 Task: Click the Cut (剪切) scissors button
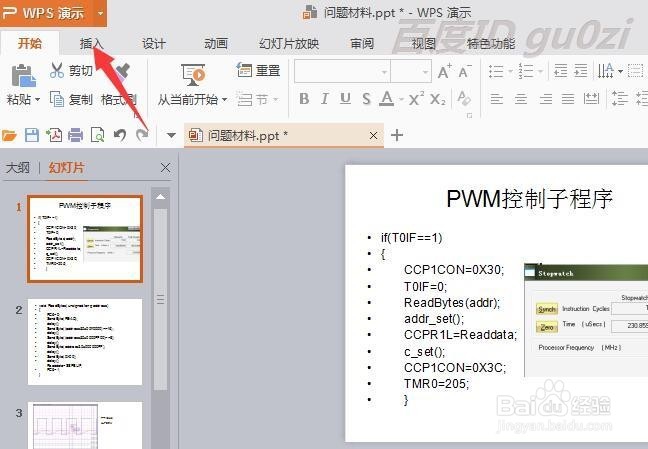pyautogui.click(x=70, y=71)
